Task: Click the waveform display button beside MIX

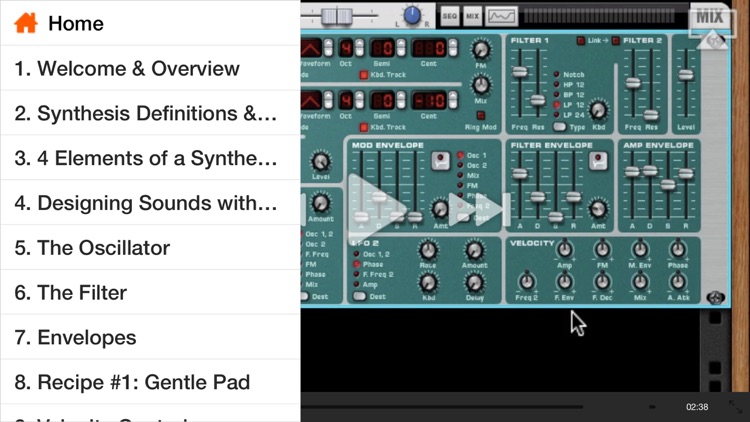Action: coord(501,16)
